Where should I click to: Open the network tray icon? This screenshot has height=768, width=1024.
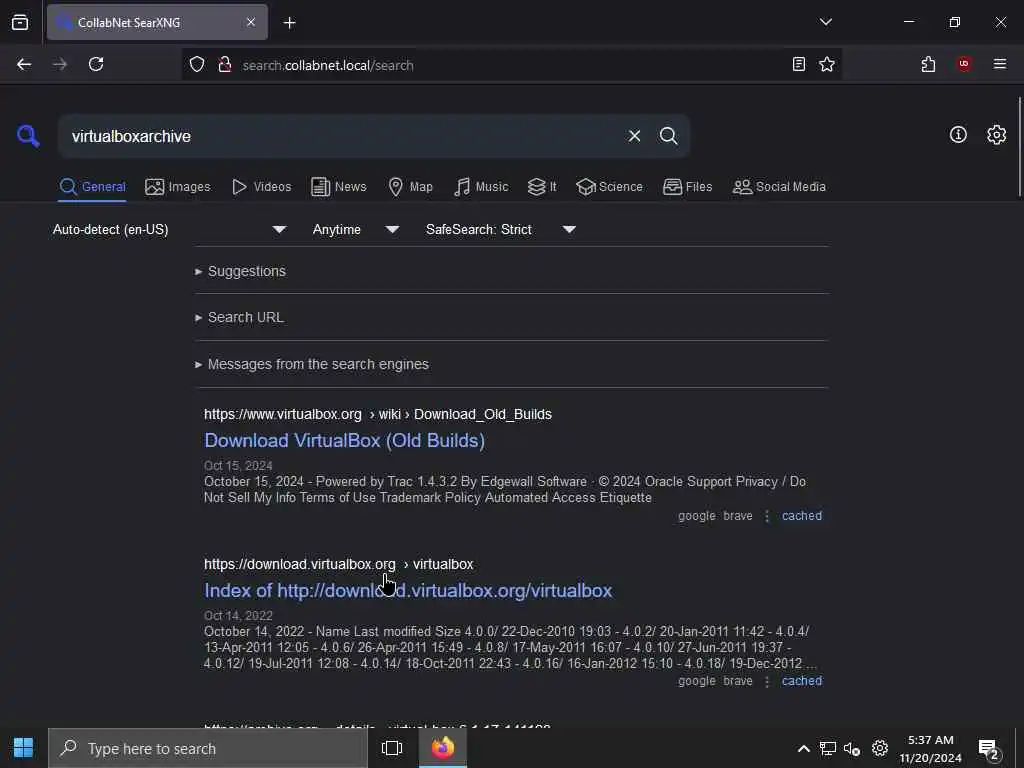pos(828,748)
